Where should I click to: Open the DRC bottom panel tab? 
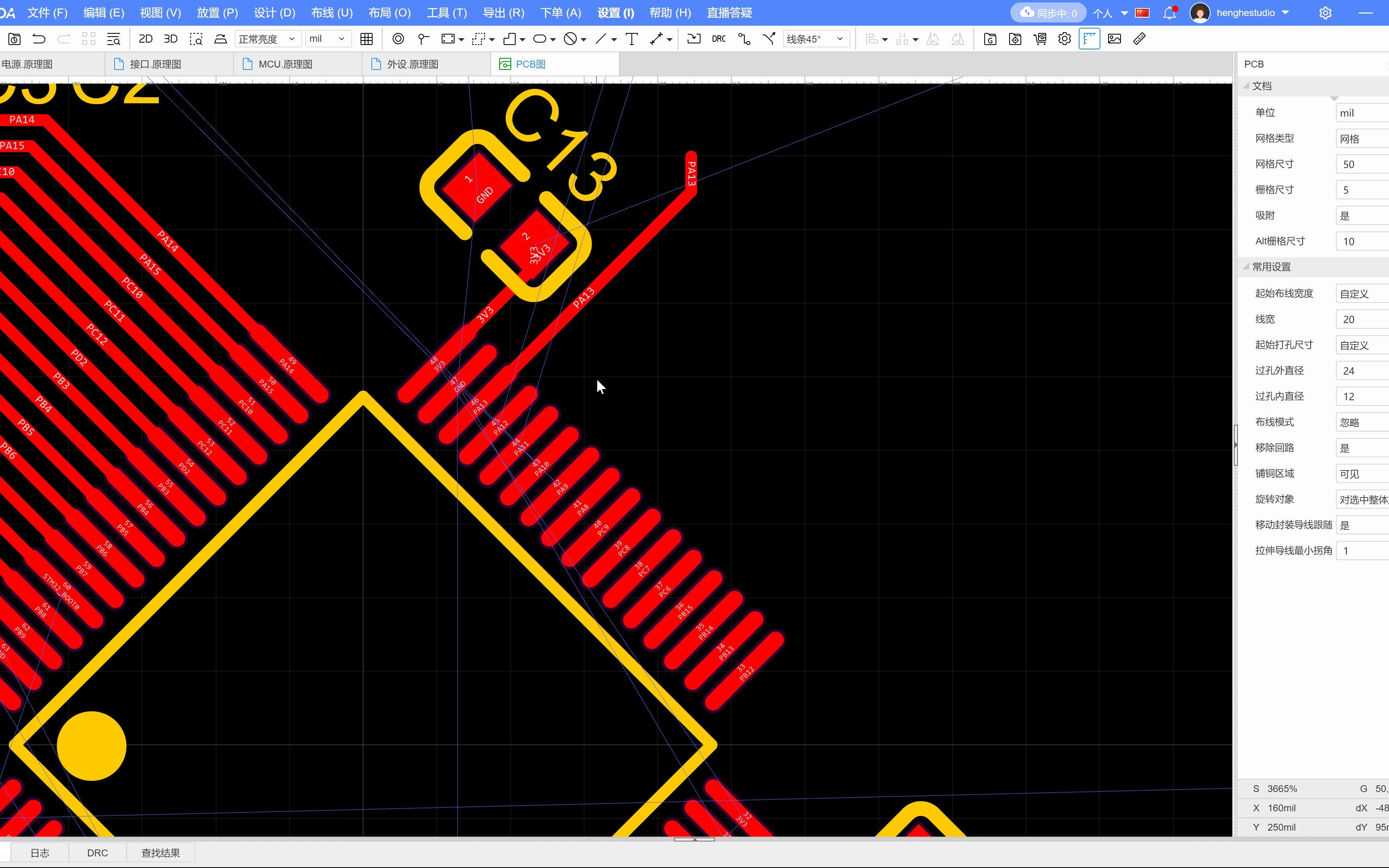97,853
